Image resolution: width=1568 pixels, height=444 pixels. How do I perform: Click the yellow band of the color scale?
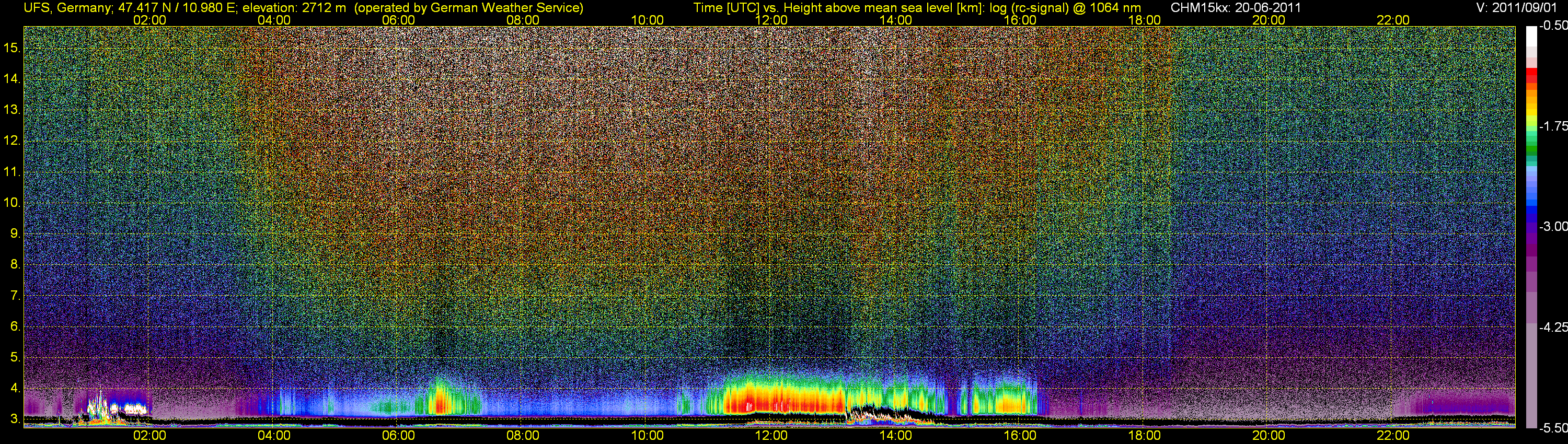[x=1531, y=111]
